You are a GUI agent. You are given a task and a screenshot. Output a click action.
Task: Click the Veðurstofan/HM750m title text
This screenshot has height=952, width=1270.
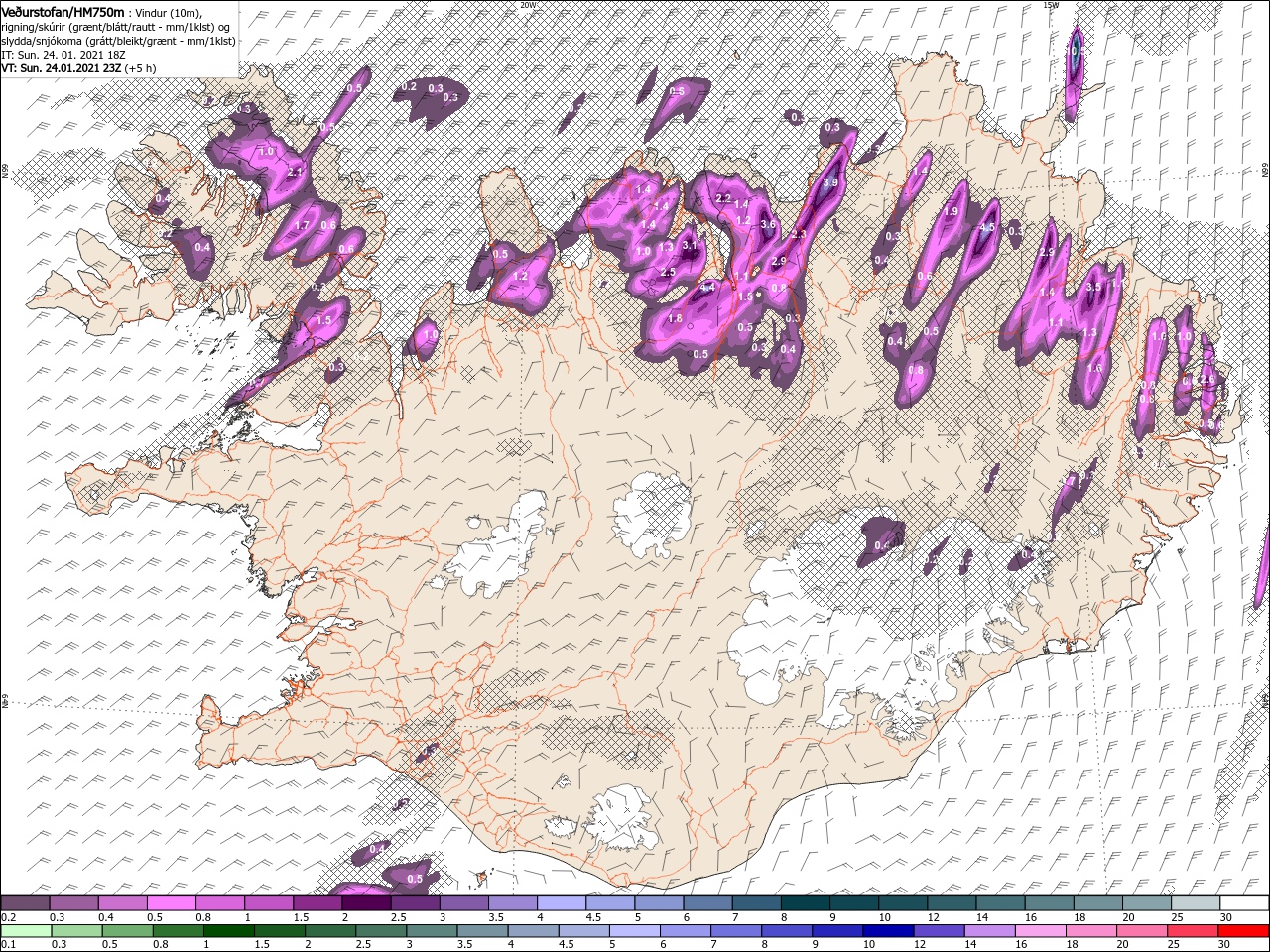point(63,11)
